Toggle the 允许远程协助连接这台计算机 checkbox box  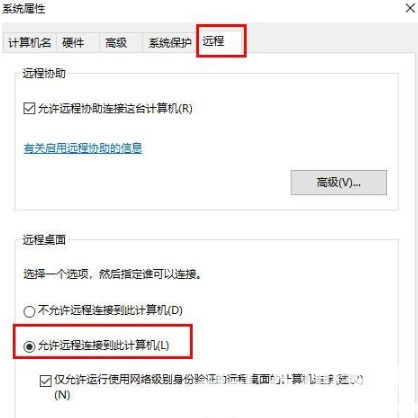29,108
